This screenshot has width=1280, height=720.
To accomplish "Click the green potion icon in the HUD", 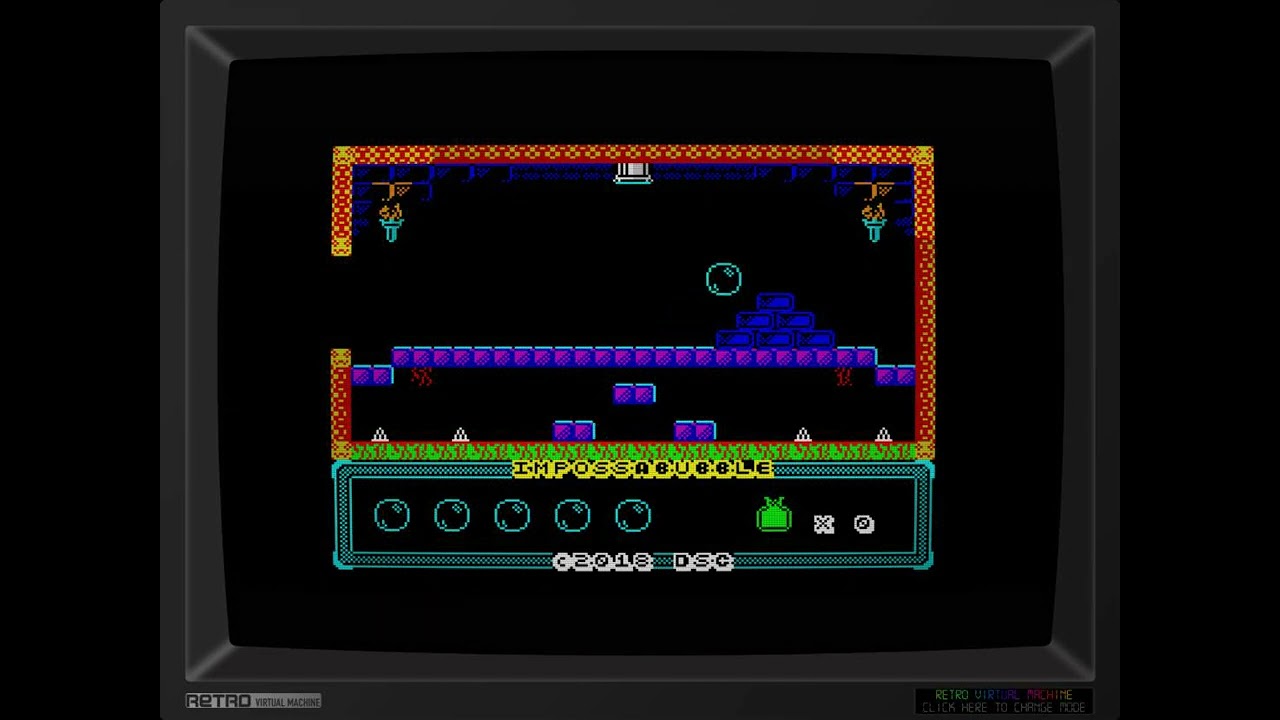I will tap(774, 516).
